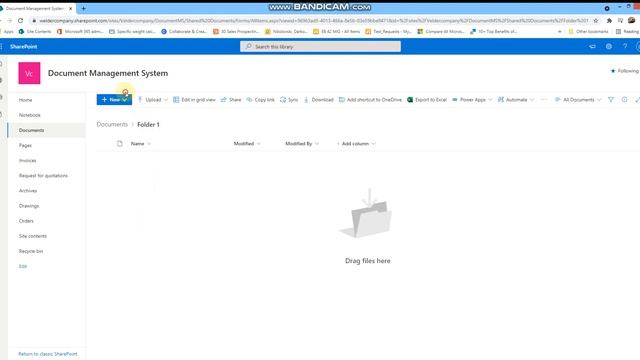This screenshot has width=640, height=360.
Task: Open the New item dropdown button
Action: point(114,100)
